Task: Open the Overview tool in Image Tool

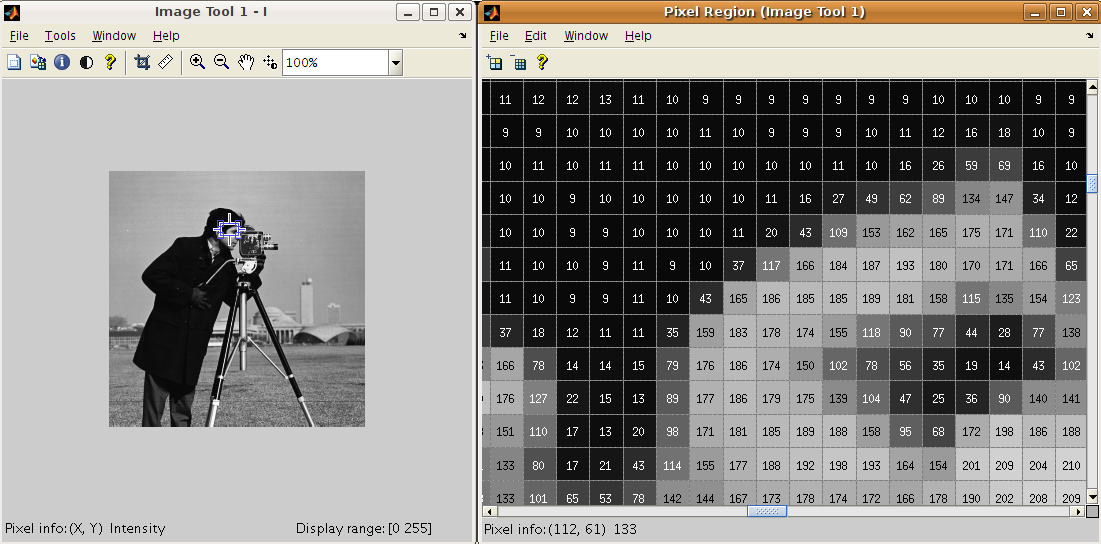Action: coord(14,62)
